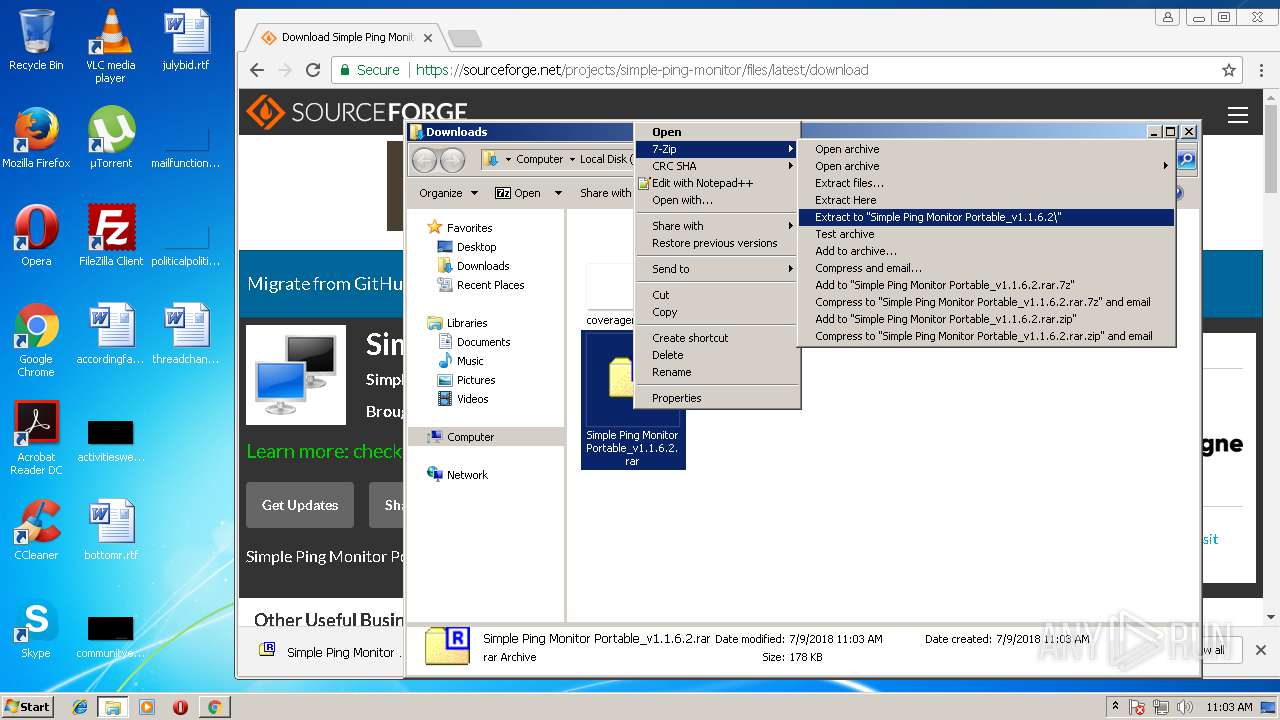Extract to Simple Ping Monitor Portable_v1.1.6.2 folder
This screenshot has height=720, width=1280.
tap(986, 217)
